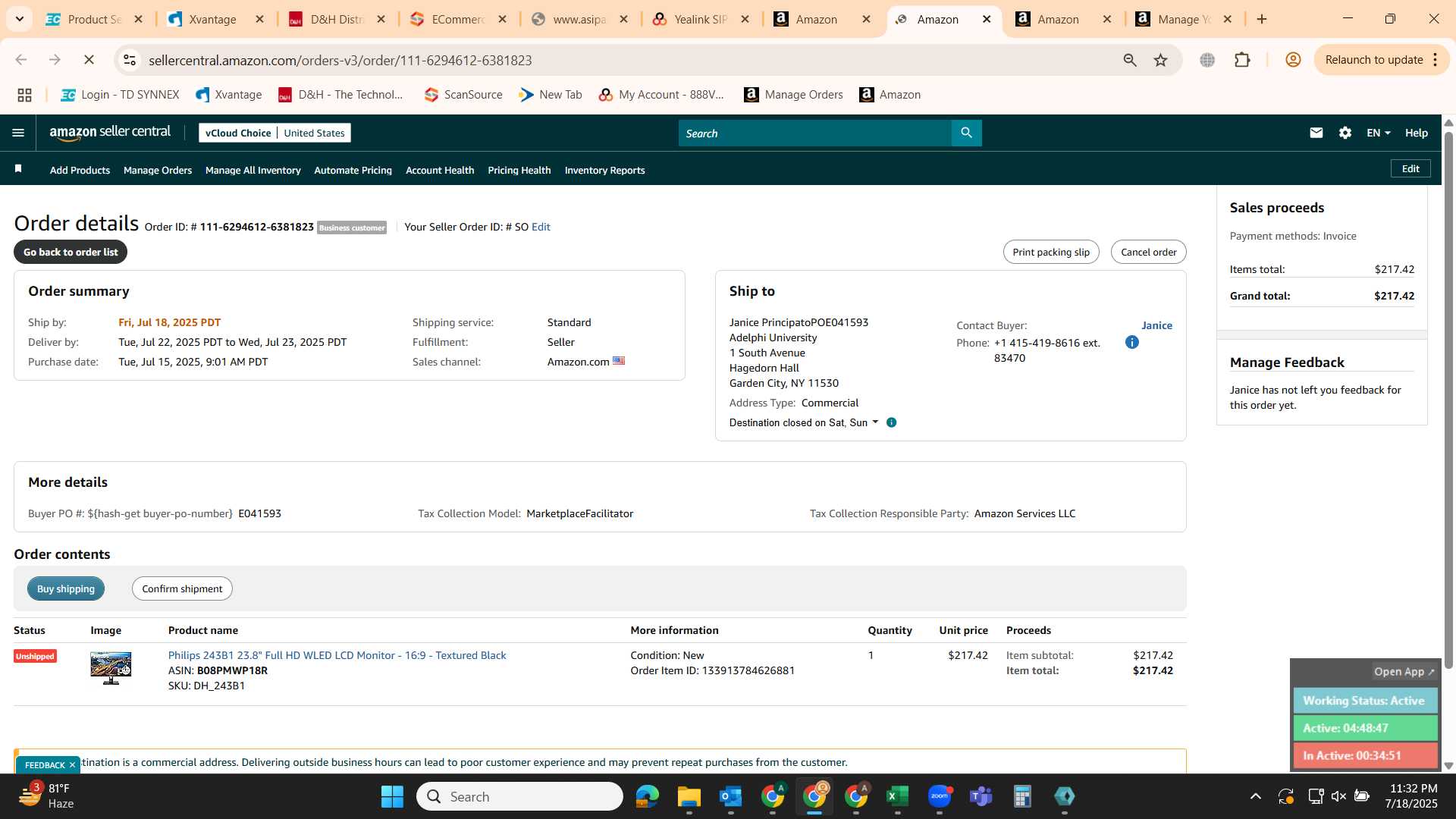Image resolution: width=1456 pixels, height=819 pixels.
Task: Click the info icon beside Destination closed
Action: tap(891, 422)
